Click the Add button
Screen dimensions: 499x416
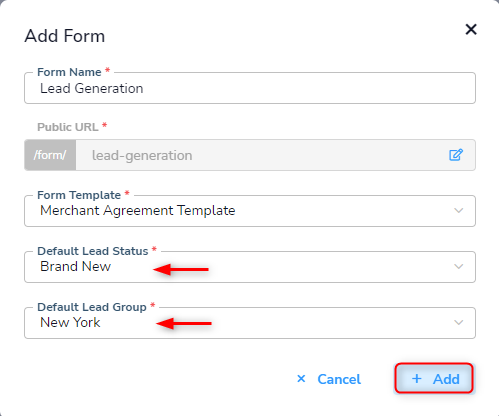click(434, 379)
